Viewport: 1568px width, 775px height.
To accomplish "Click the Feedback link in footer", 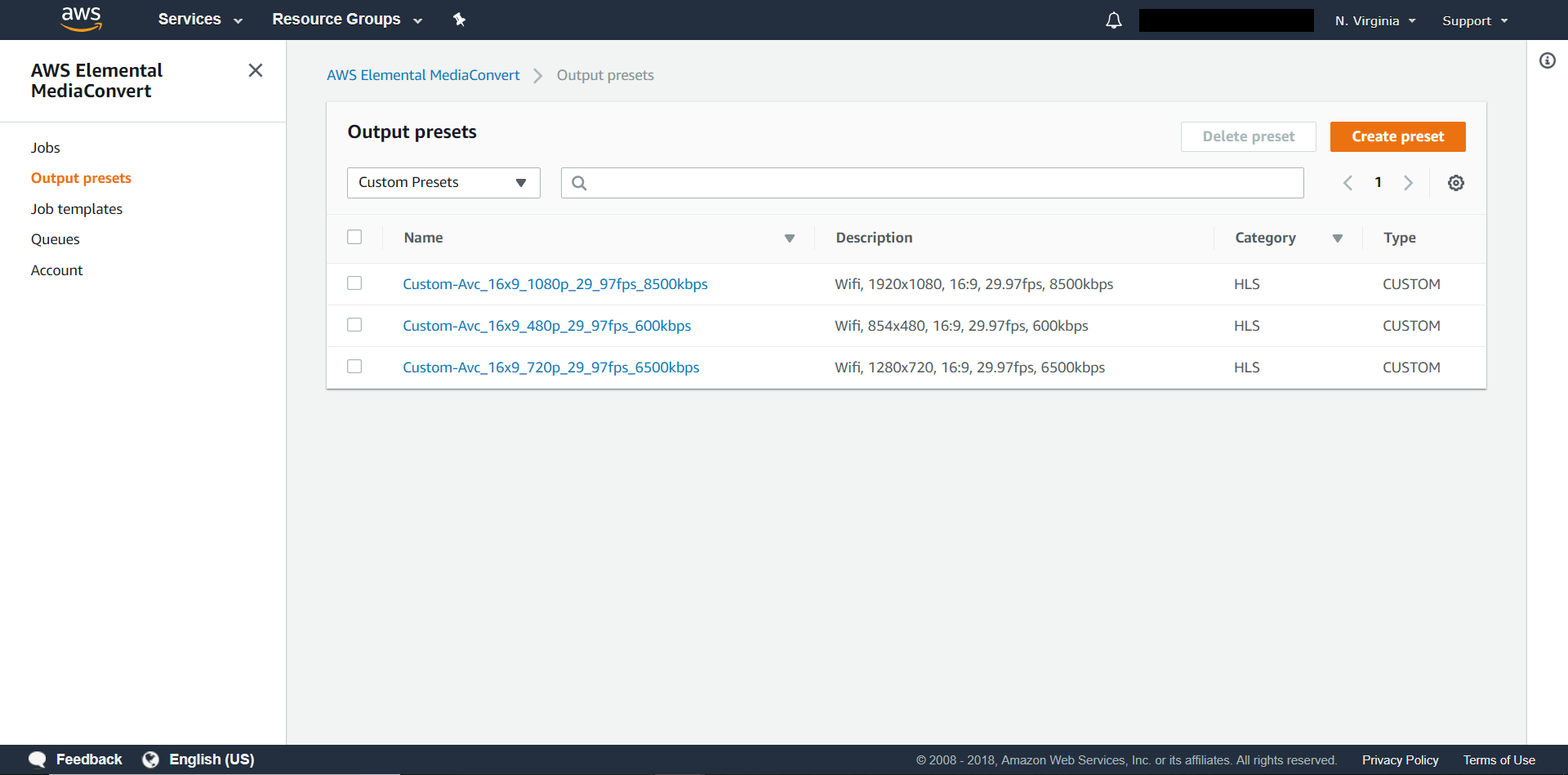I will click(x=89, y=759).
